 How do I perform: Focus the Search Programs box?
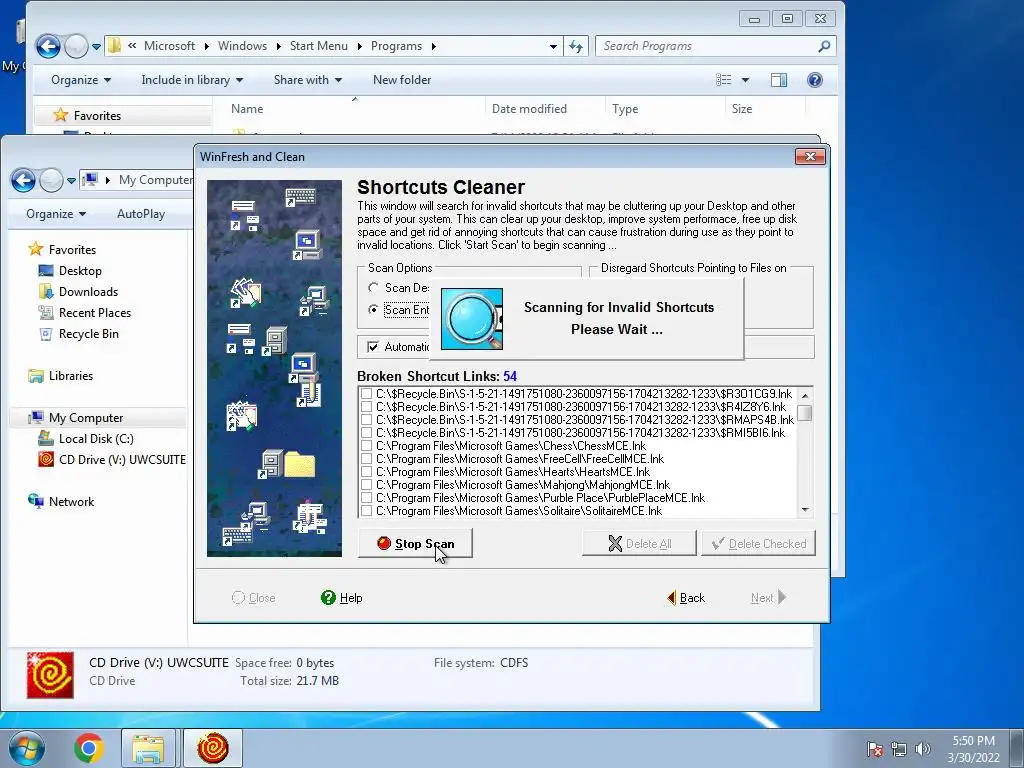709,46
